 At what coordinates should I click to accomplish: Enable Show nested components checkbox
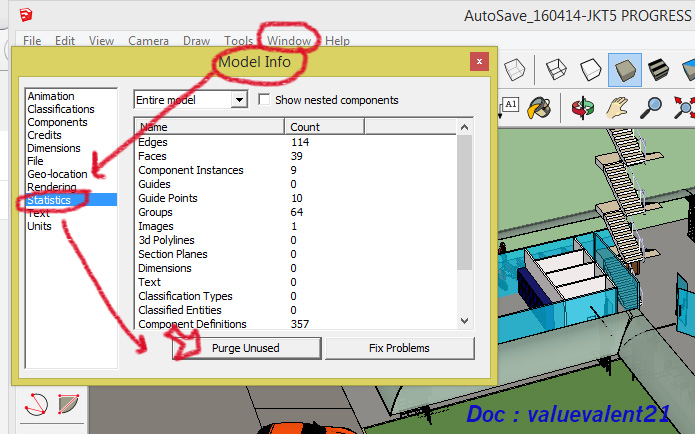(x=264, y=99)
